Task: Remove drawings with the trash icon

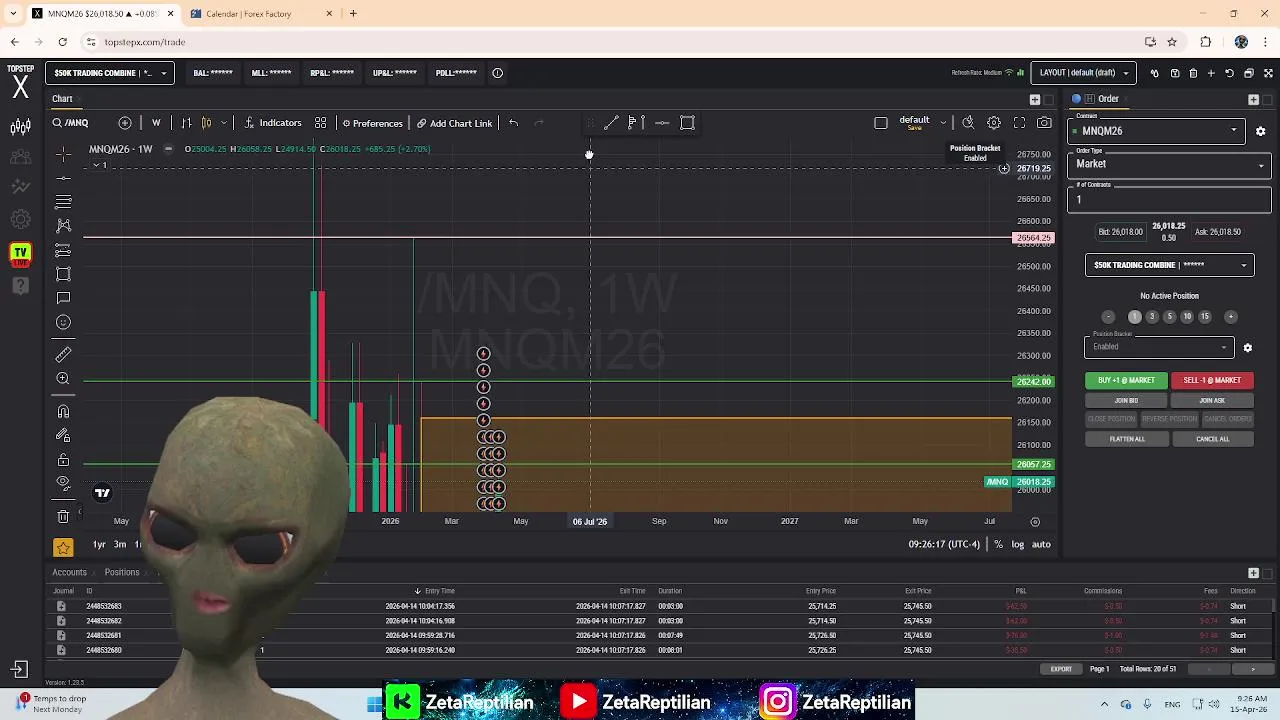Action: [63, 516]
